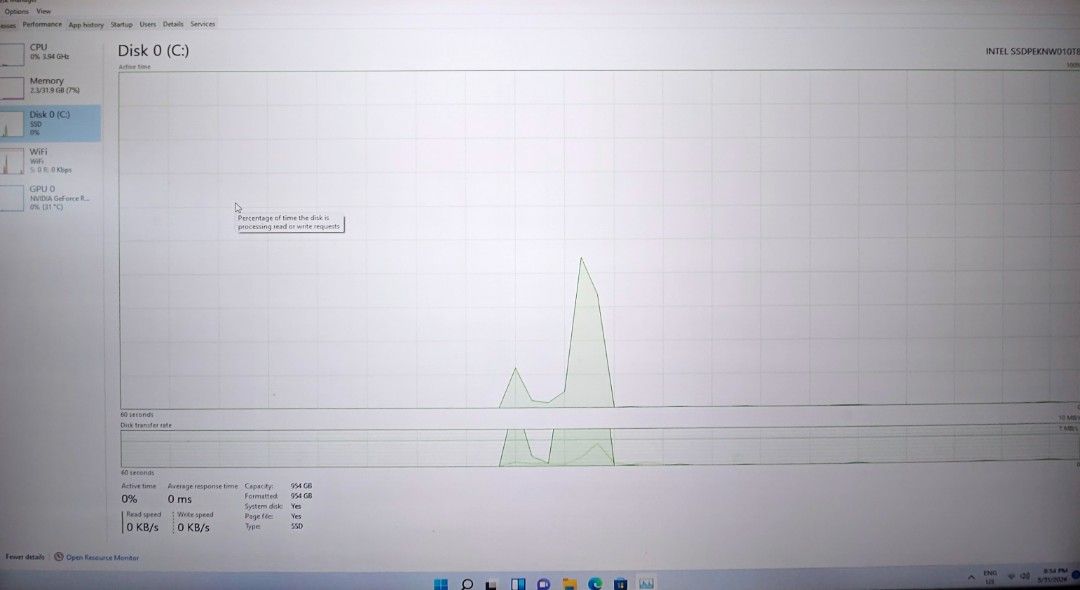This screenshot has height=590, width=1080.
Task: Select WiFi in the performance sidebar
Action: pyautogui.click(x=50, y=161)
